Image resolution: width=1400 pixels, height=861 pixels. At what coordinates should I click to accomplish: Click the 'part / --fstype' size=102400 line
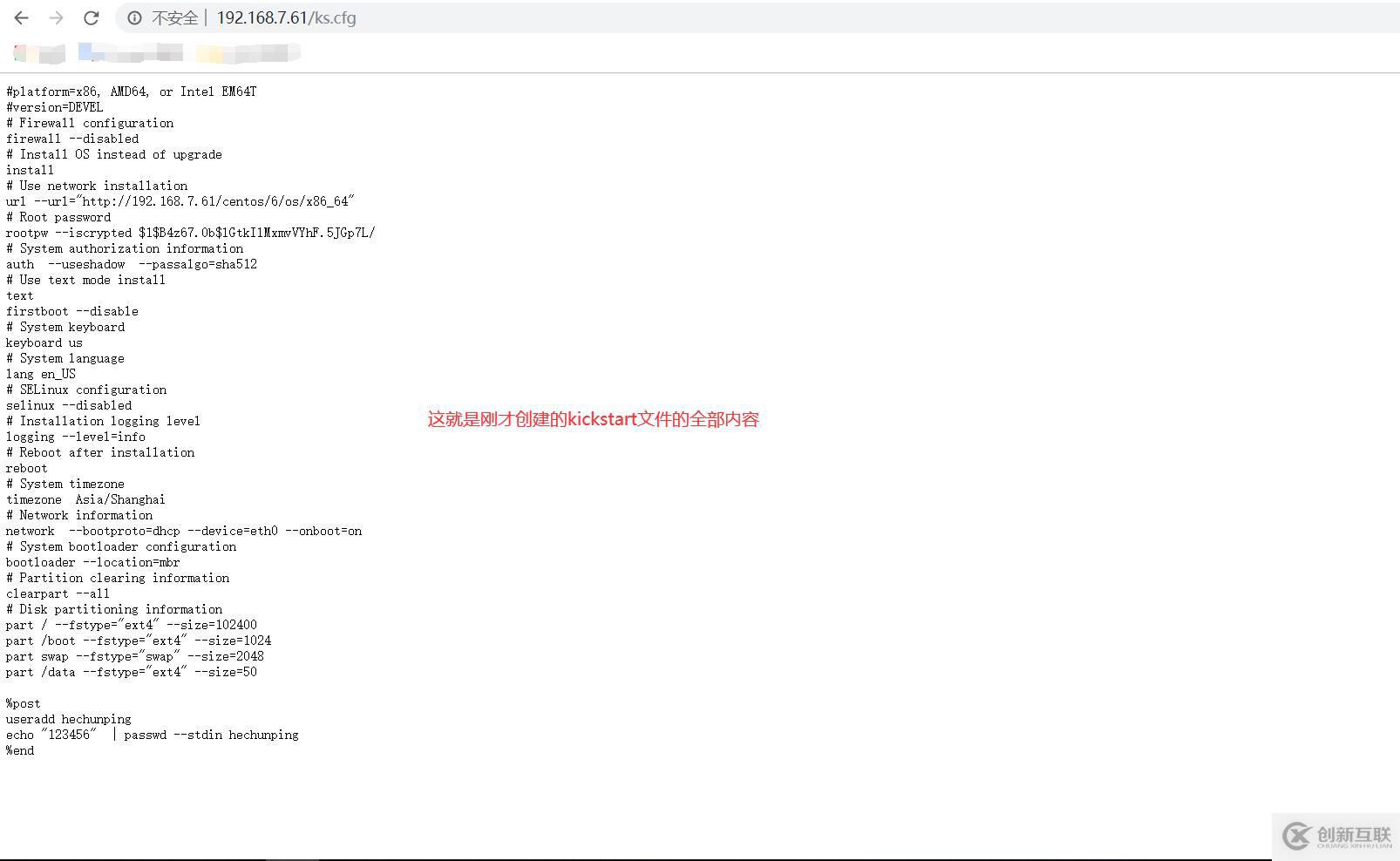pos(132,625)
